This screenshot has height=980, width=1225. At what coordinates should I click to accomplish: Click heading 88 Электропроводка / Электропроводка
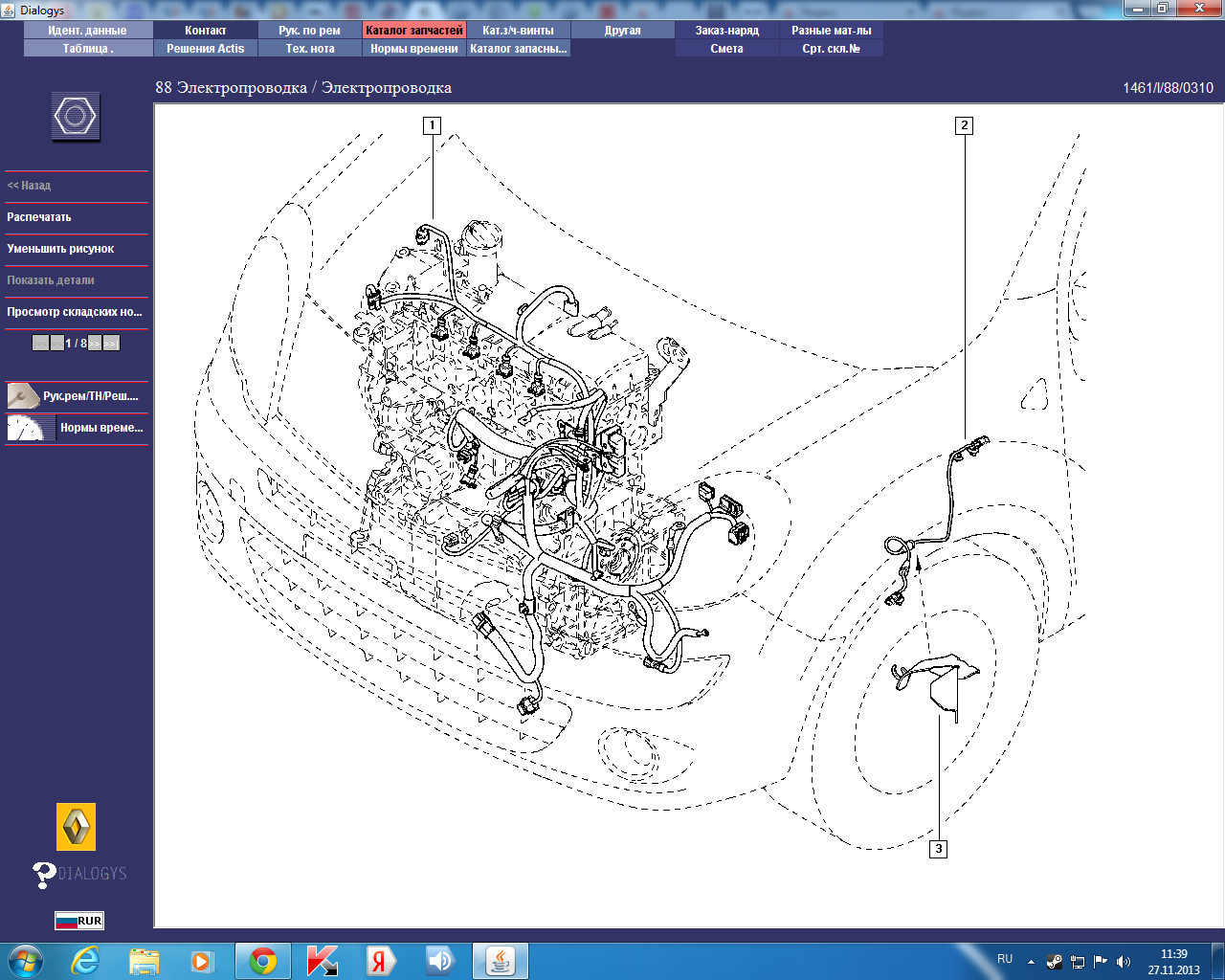click(x=303, y=88)
